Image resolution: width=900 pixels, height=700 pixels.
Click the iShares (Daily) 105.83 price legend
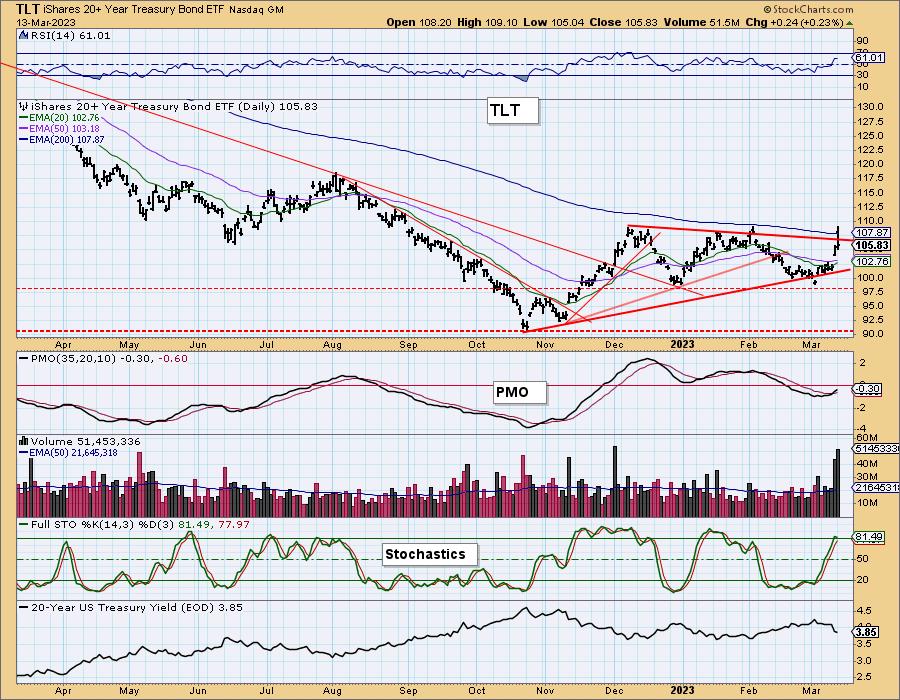(x=174, y=106)
